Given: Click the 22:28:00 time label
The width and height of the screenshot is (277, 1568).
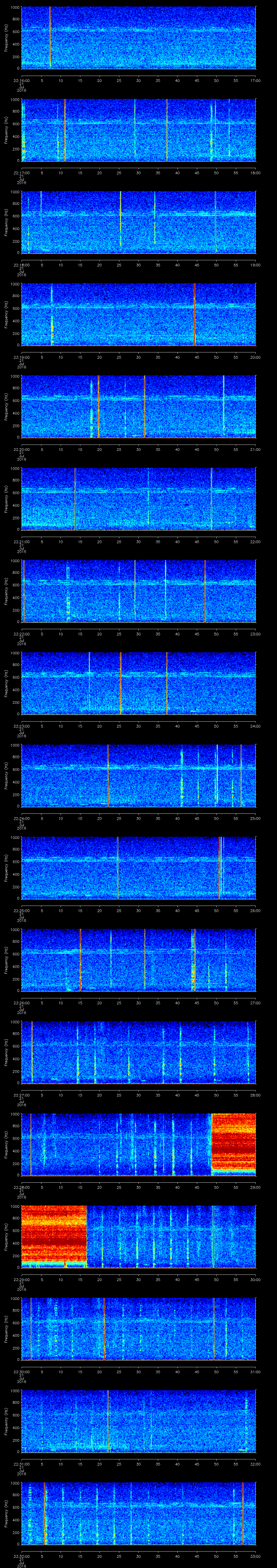Looking at the screenshot, I should (21, 1187).
